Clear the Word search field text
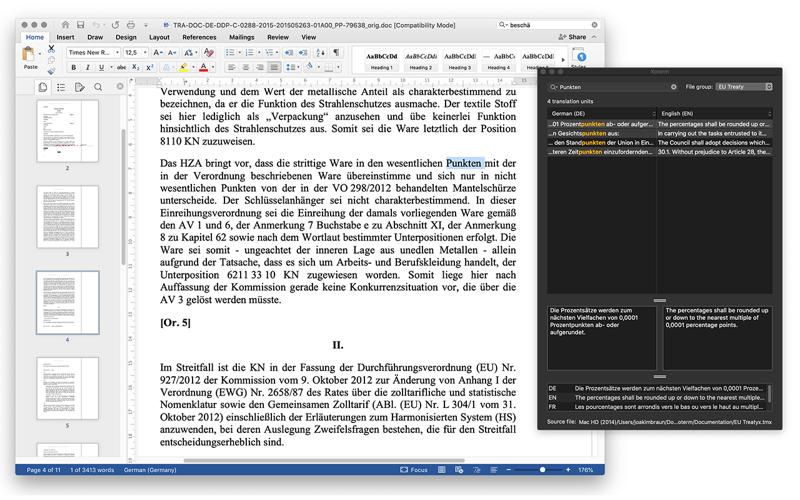Image resolution: width=800 pixels, height=500 pixels. pyautogui.click(x=594, y=24)
